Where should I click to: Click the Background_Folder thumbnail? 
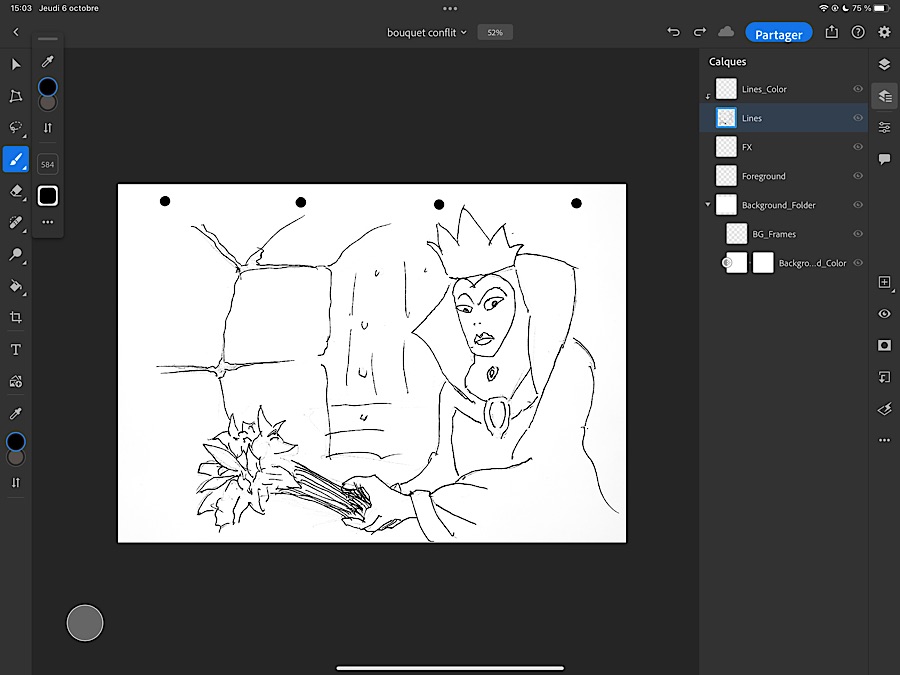[726, 205]
